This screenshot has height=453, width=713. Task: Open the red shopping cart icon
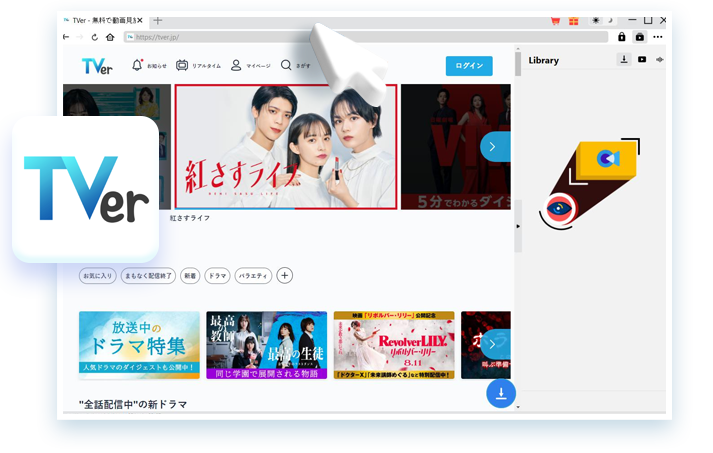click(555, 20)
